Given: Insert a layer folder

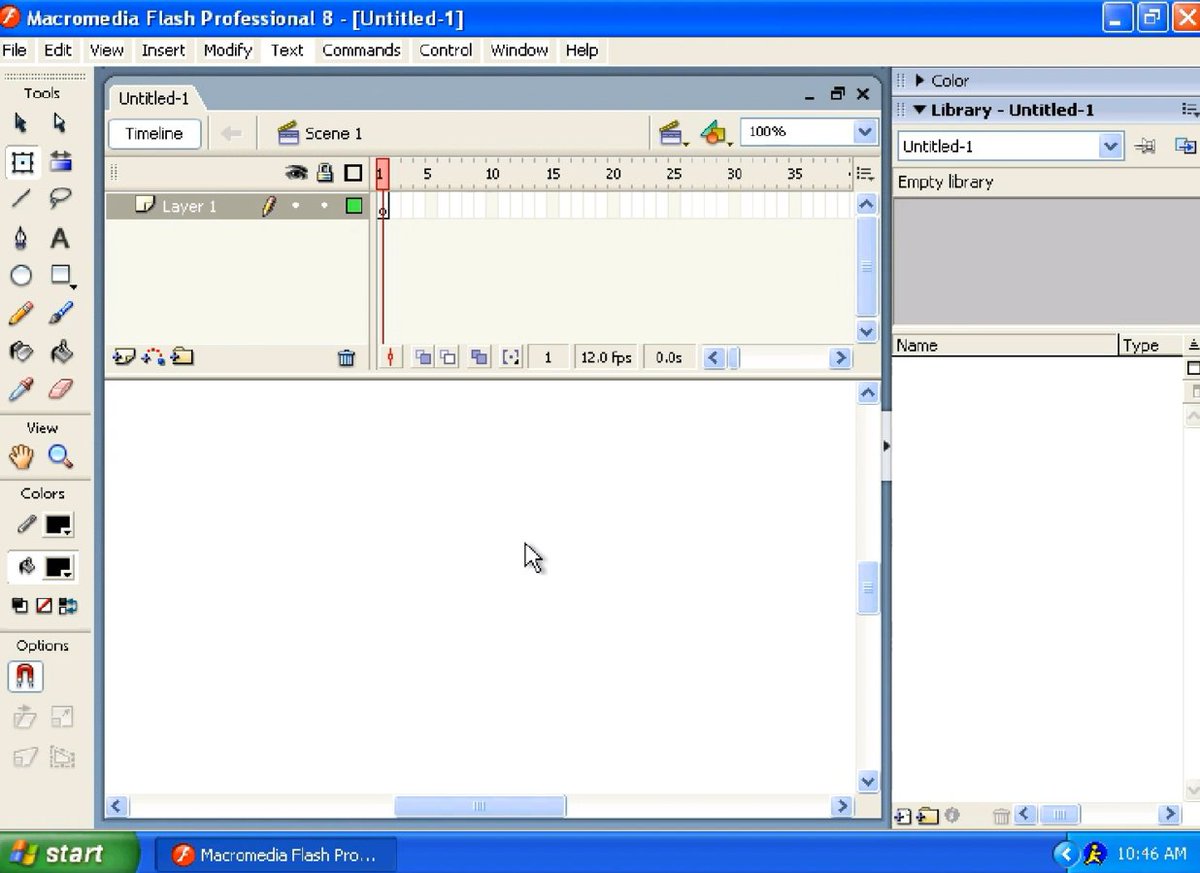Looking at the screenshot, I should [x=182, y=356].
